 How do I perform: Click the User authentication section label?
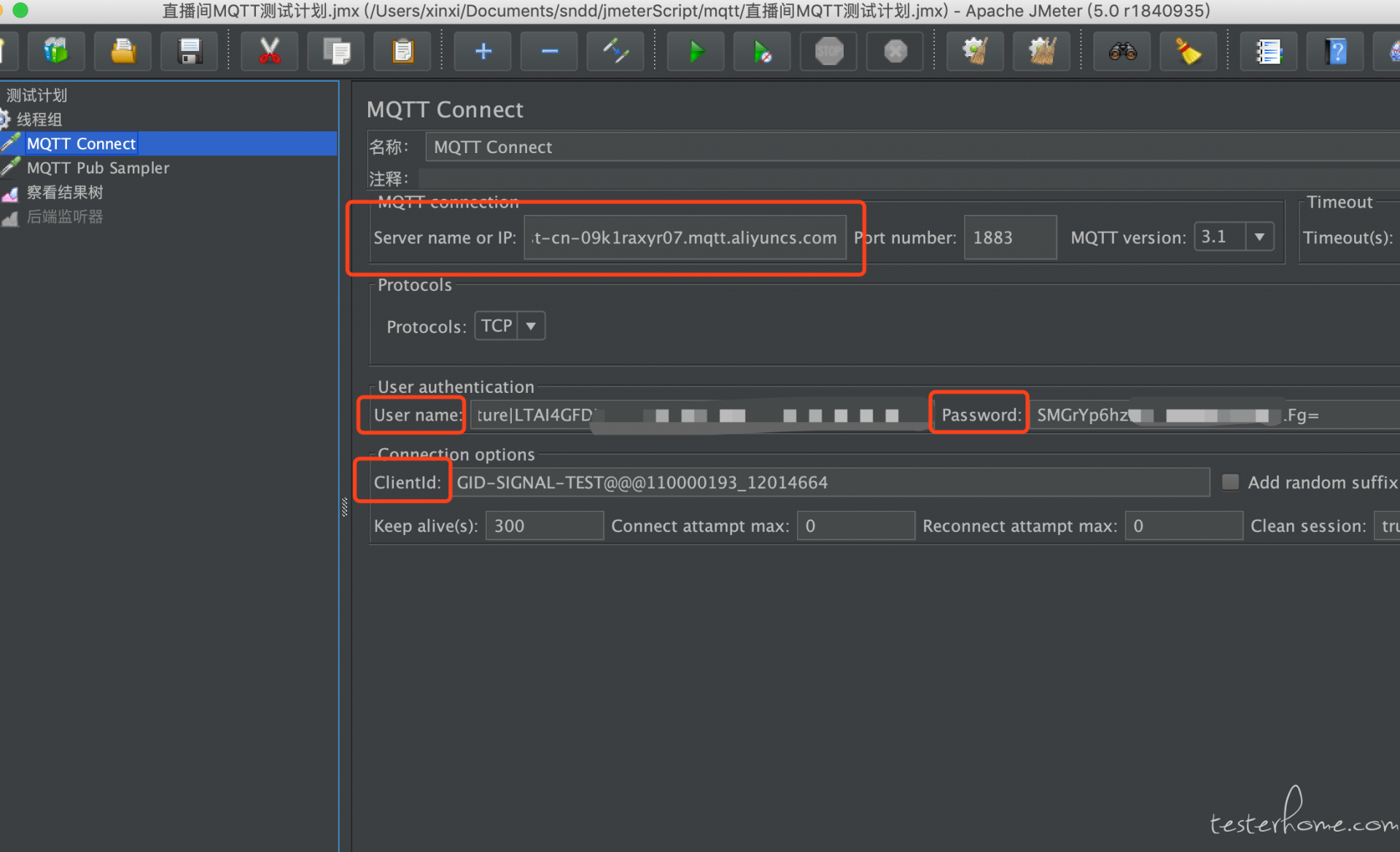[456, 387]
